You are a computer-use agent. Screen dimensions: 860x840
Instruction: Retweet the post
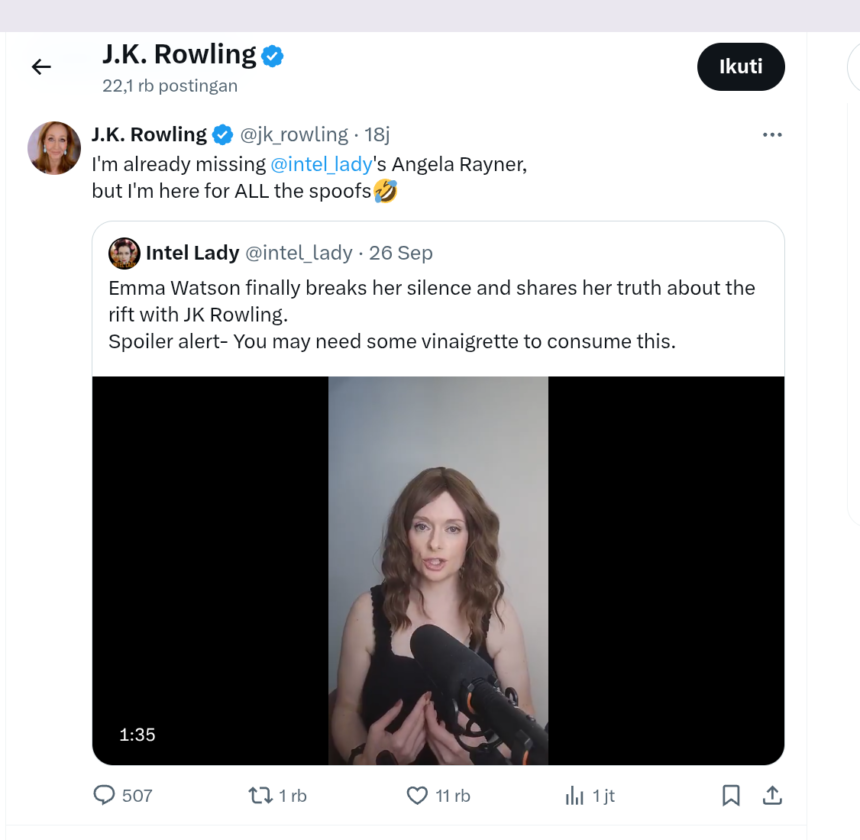(x=260, y=795)
